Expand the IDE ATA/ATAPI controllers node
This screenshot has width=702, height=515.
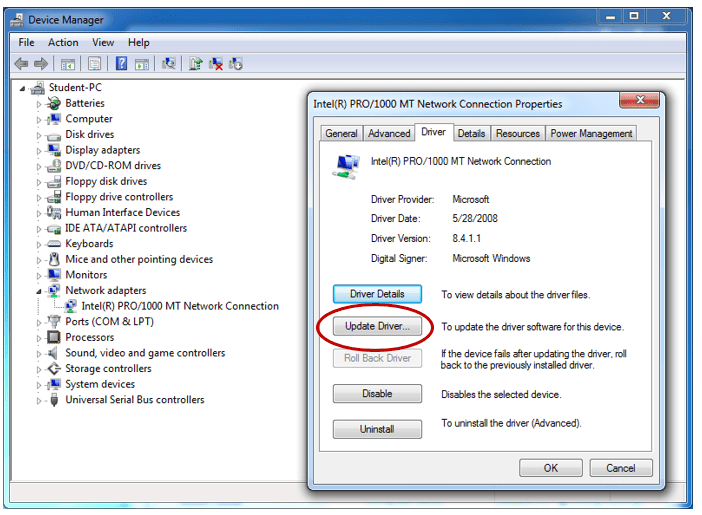[x=39, y=229]
